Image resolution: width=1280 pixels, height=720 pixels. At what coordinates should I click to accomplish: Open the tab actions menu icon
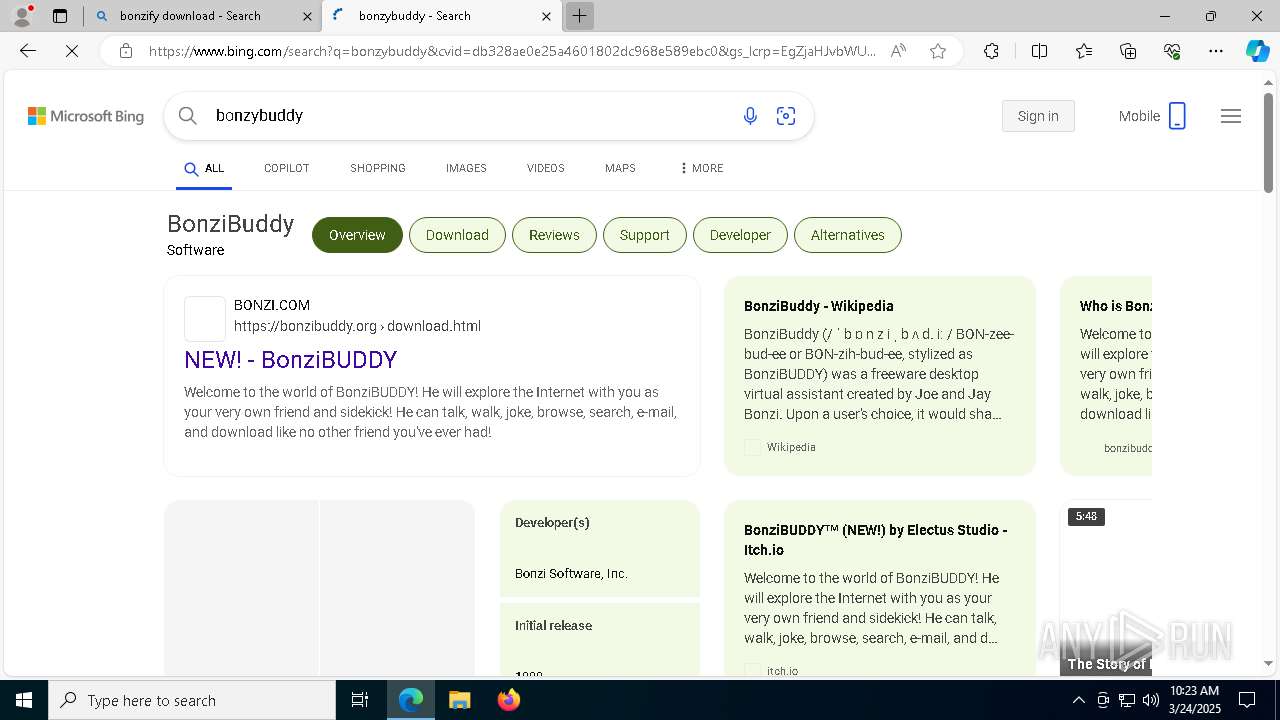(60, 16)
